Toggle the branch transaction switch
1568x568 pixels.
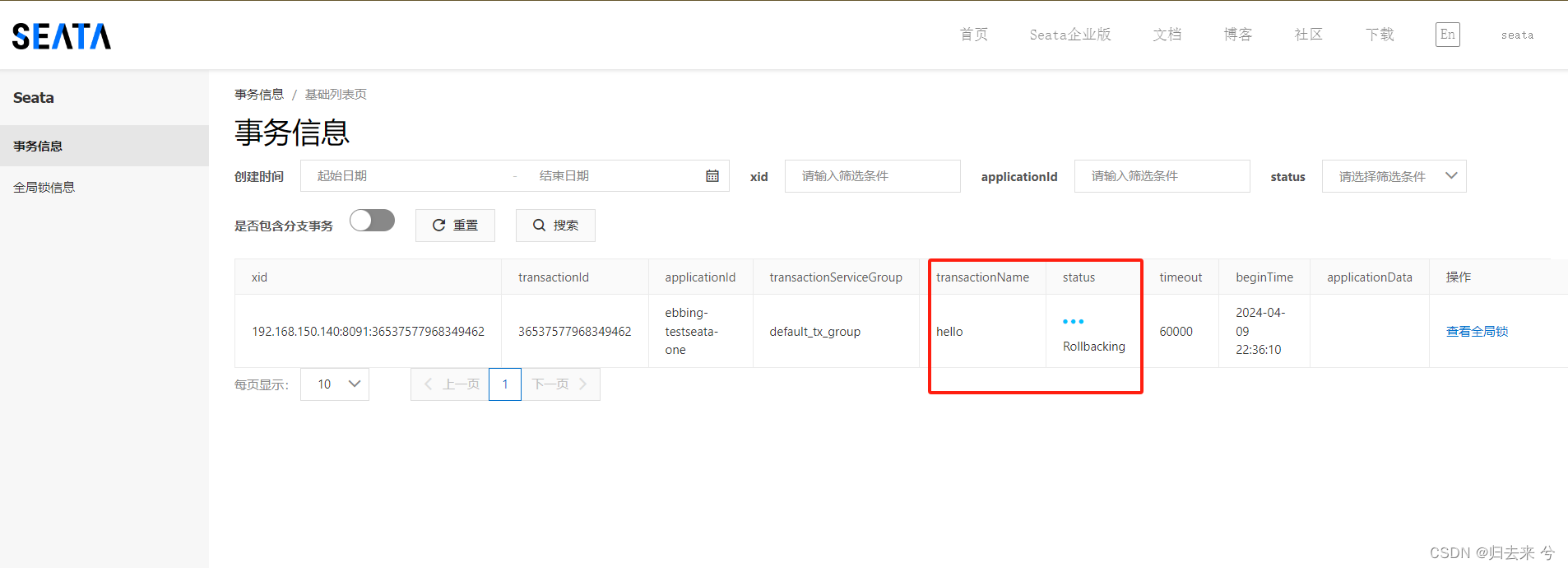[x=372, y=221]
